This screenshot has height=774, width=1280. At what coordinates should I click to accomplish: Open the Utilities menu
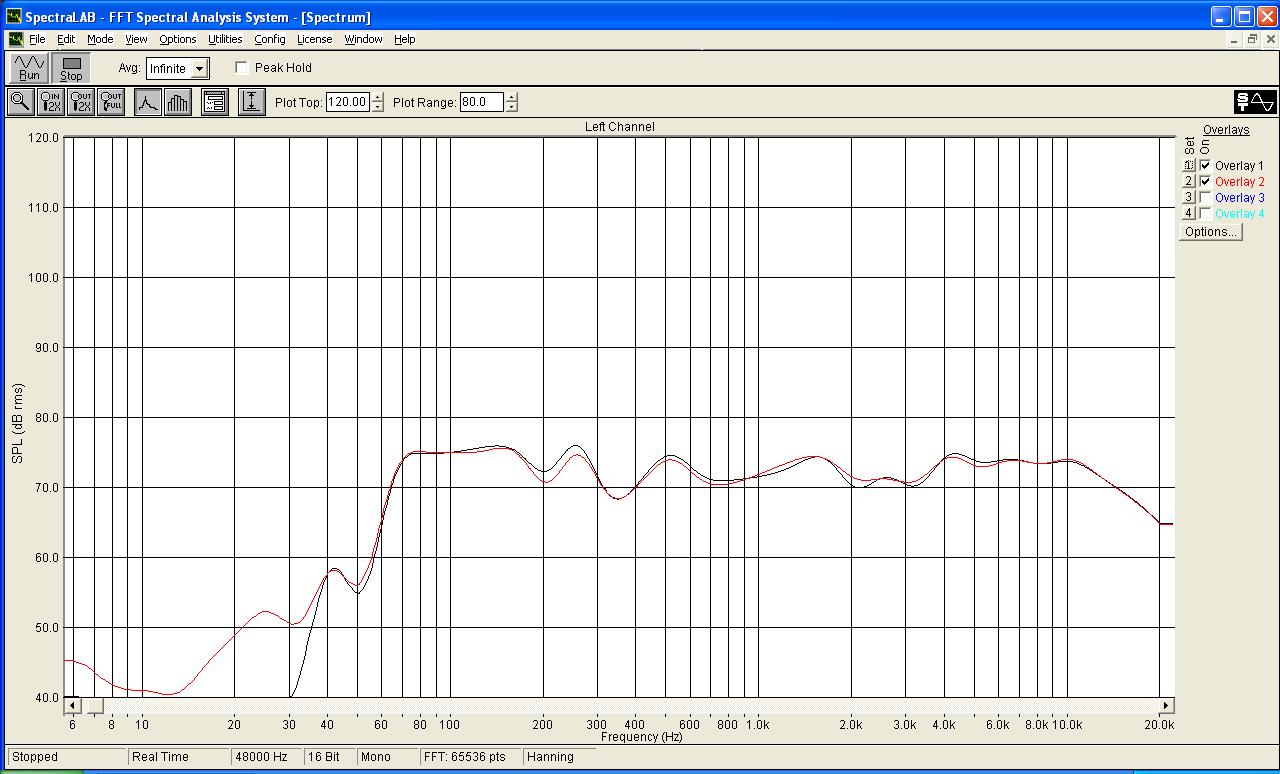(x=225, y=39)
